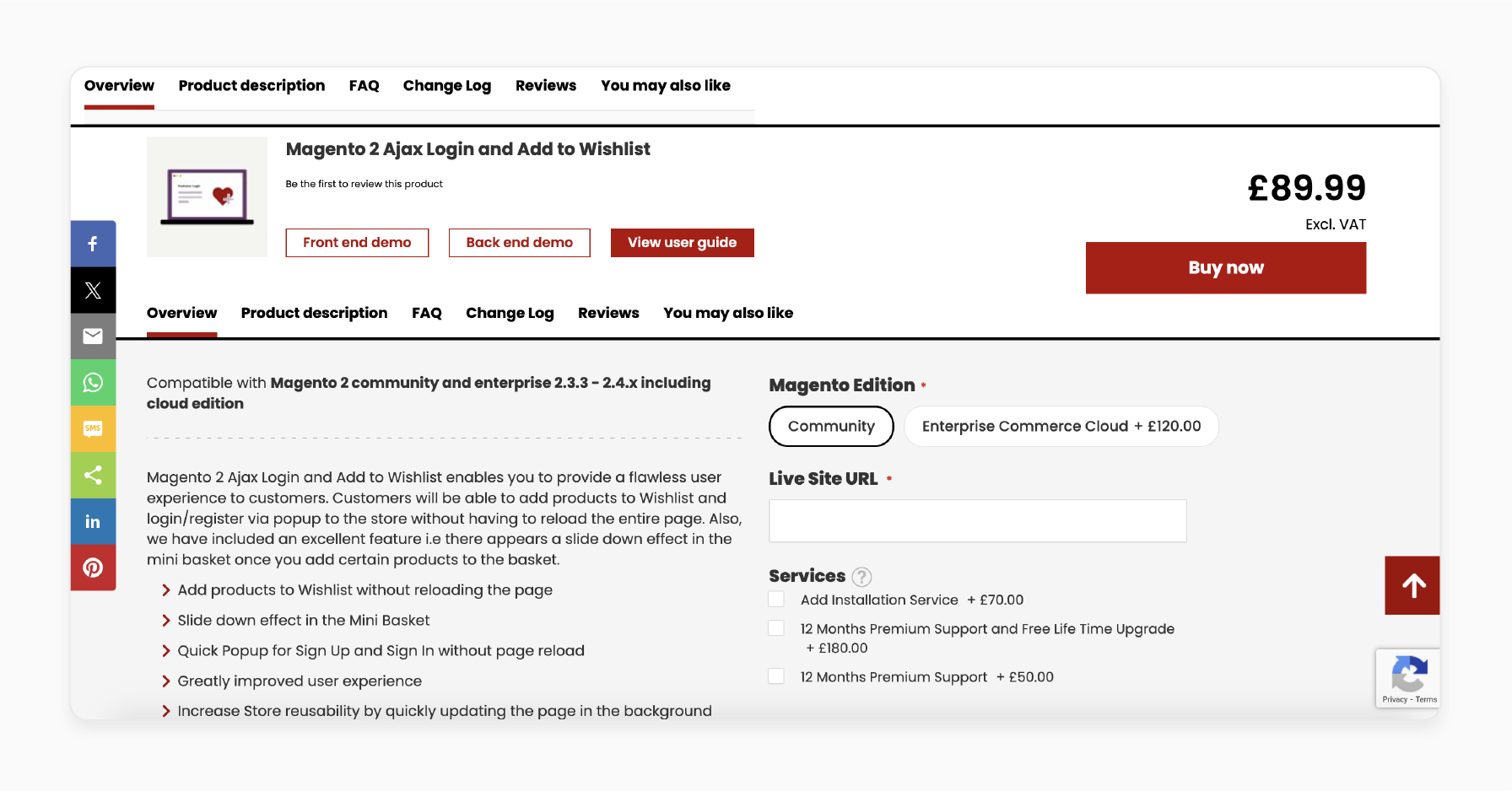This screenshot has height=791, width=1512.
Task: Share the page on Facebook
Action: point(93,244)
